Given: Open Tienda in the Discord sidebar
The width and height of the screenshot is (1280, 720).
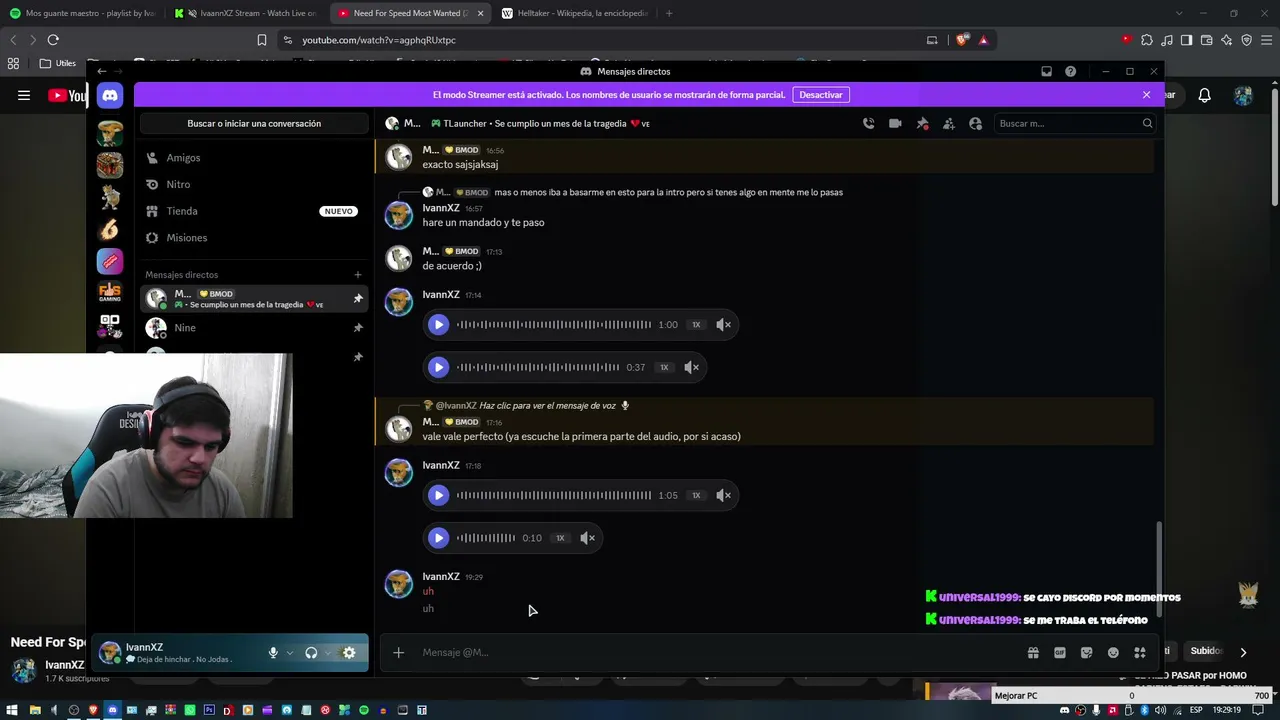Looking at the screenshot, I should 254,211.
